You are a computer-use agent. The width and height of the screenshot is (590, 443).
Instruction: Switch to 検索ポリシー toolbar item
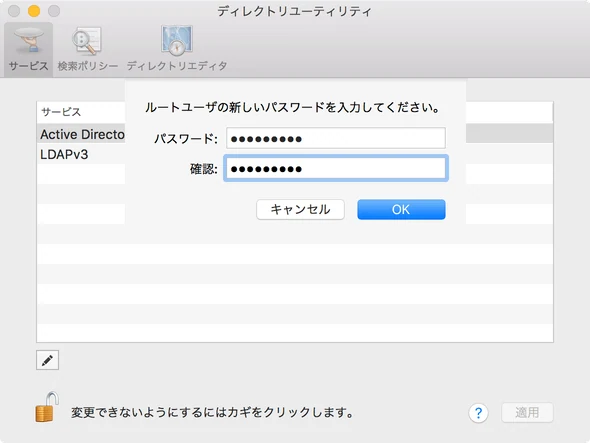point(87,50)
